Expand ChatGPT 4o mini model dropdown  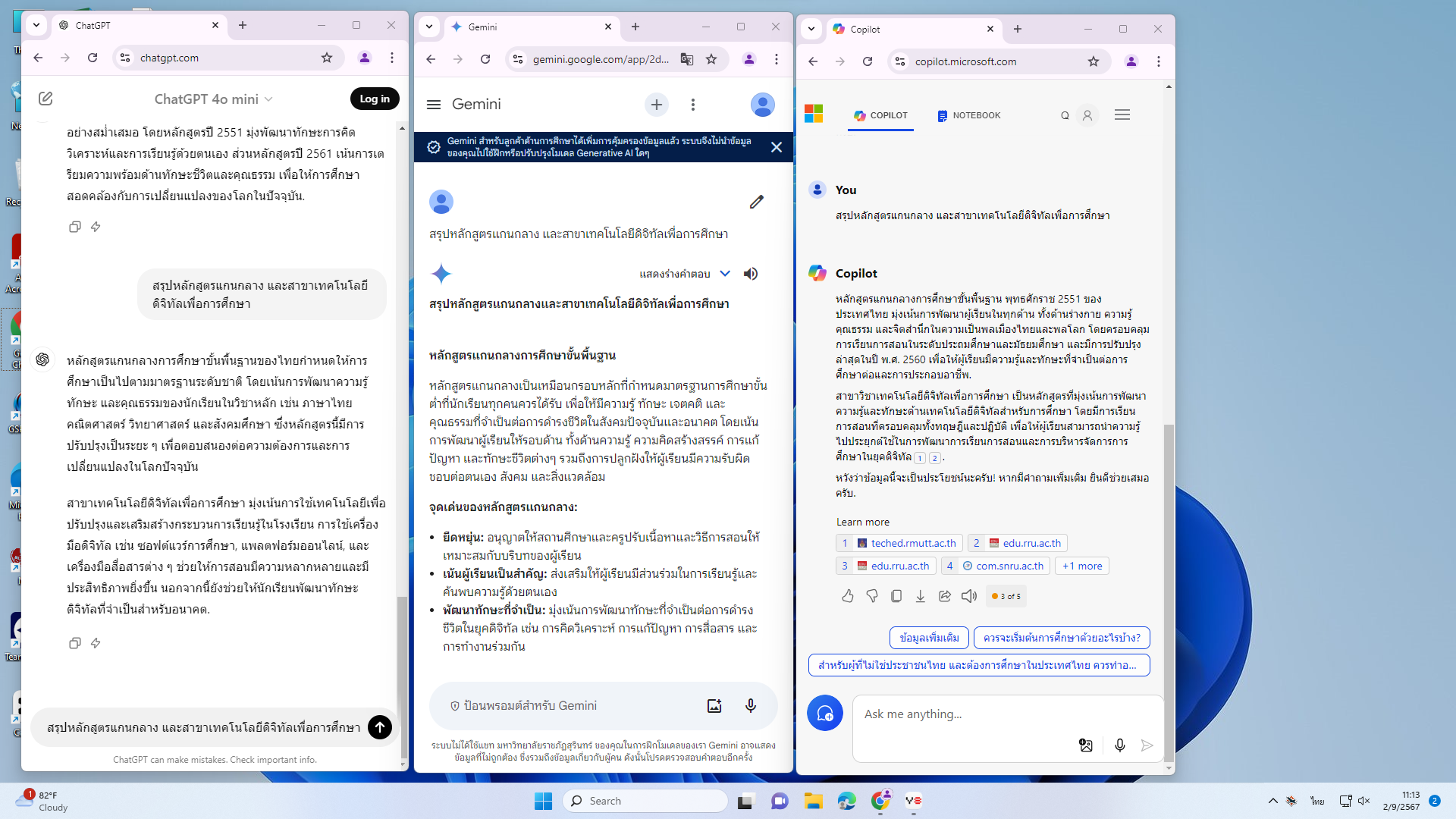tap(213, 99)
